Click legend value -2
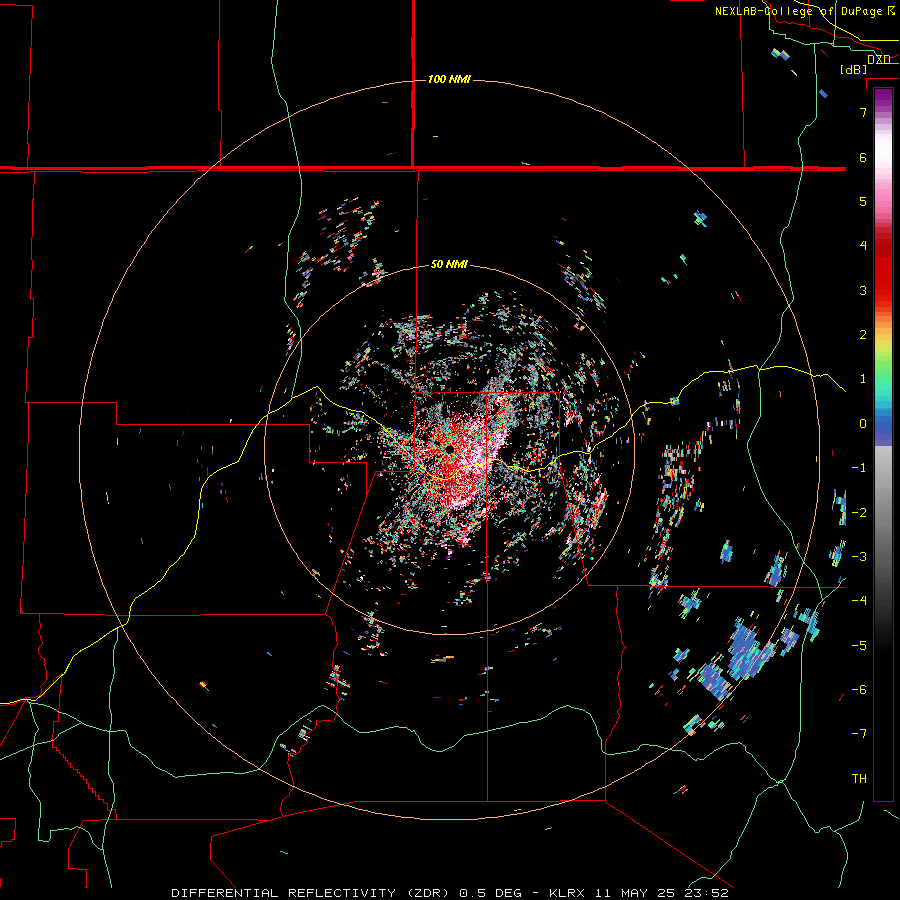Viewport: 900px width, 900px height. 859,513
